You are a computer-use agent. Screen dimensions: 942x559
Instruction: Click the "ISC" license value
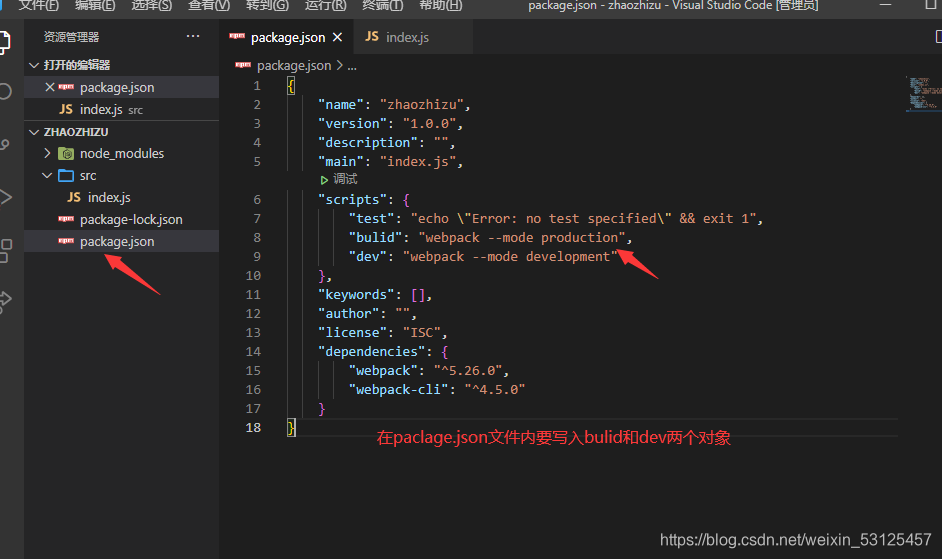(422, 332)
